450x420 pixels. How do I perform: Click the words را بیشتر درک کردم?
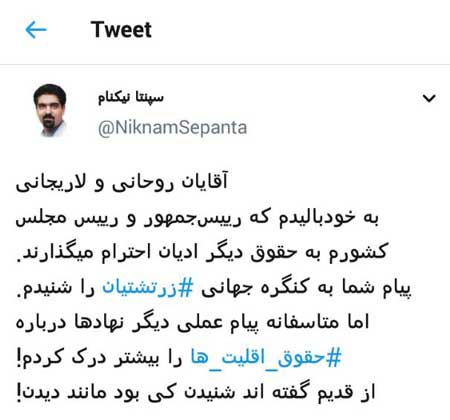[99, 358]
